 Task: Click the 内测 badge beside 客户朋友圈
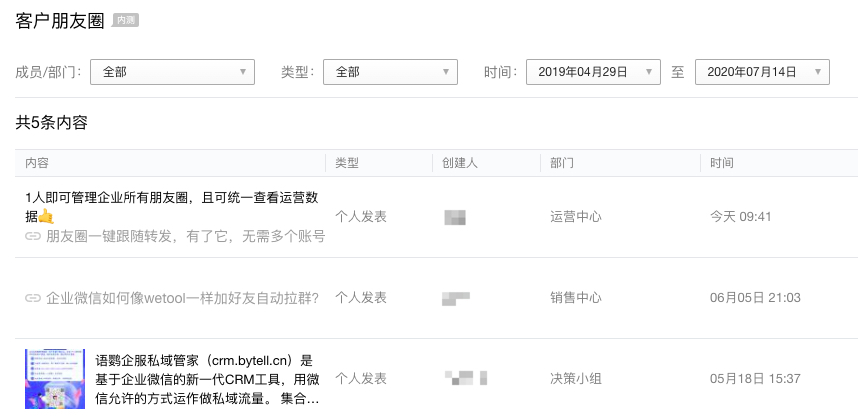[x=125, y=19]
